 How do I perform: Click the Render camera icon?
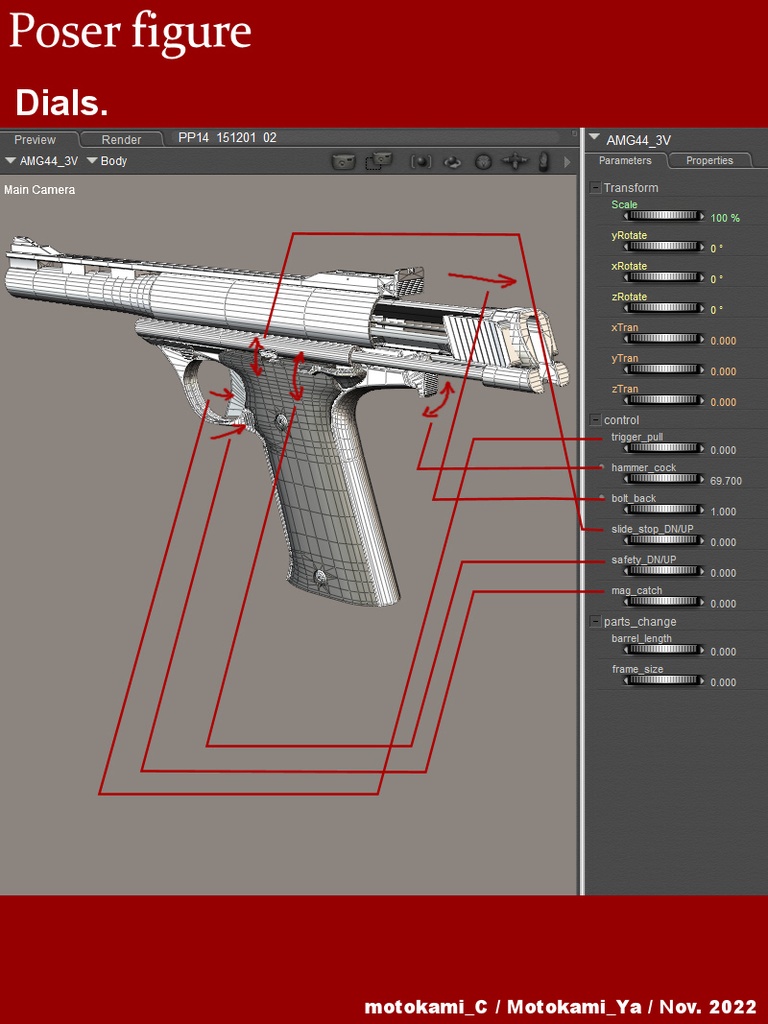tap(344, 161)
